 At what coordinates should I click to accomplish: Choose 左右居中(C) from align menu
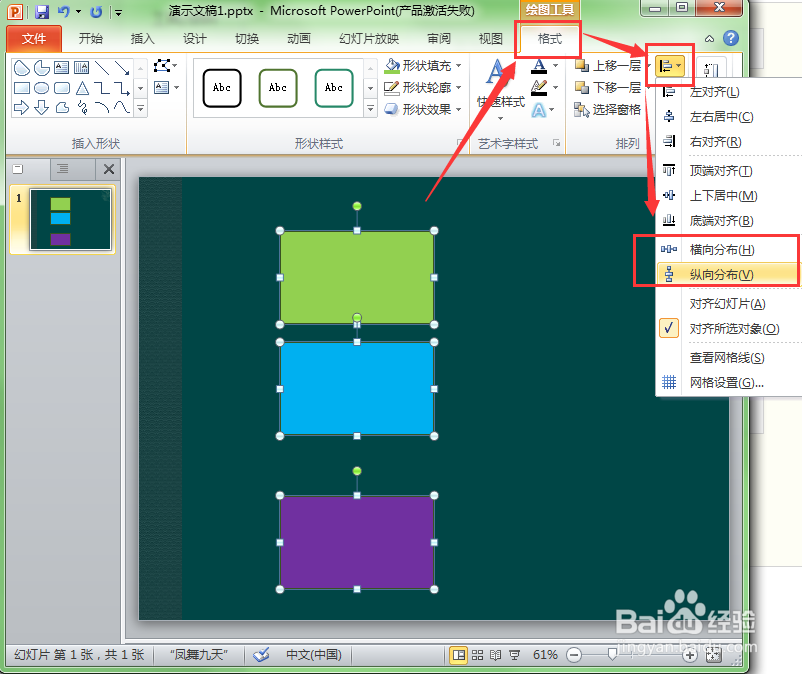point(728,117)
